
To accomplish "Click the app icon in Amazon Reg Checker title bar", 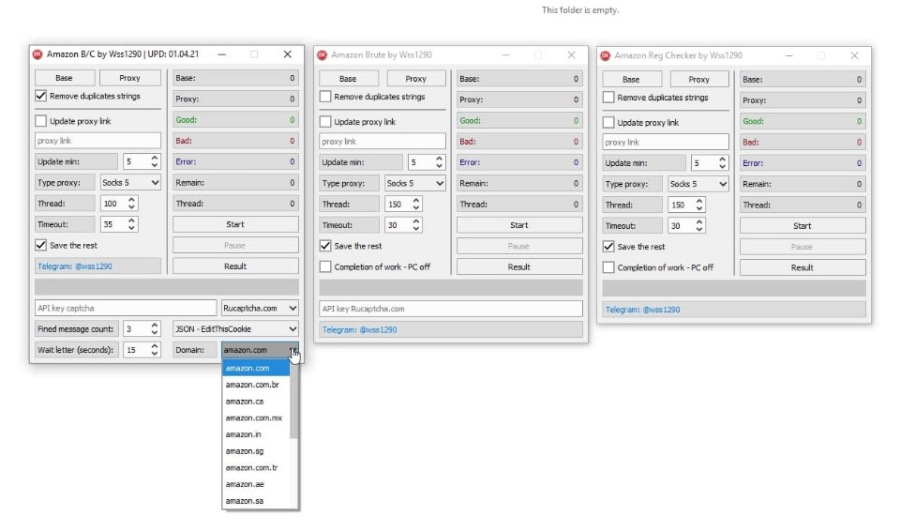I will click(x=605, y=56).
